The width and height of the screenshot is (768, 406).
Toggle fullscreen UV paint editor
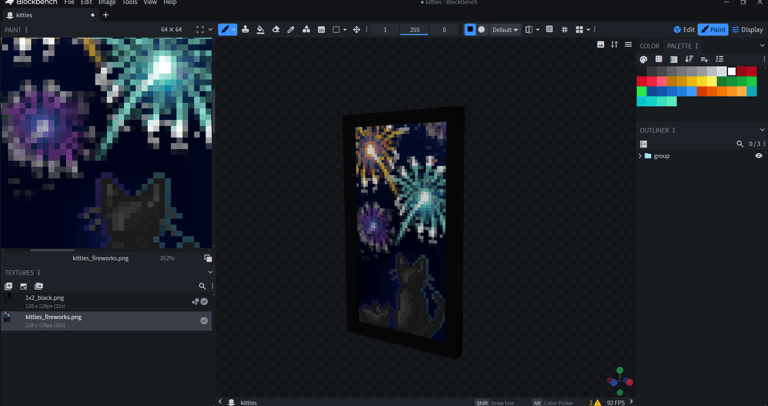[200, 29]
